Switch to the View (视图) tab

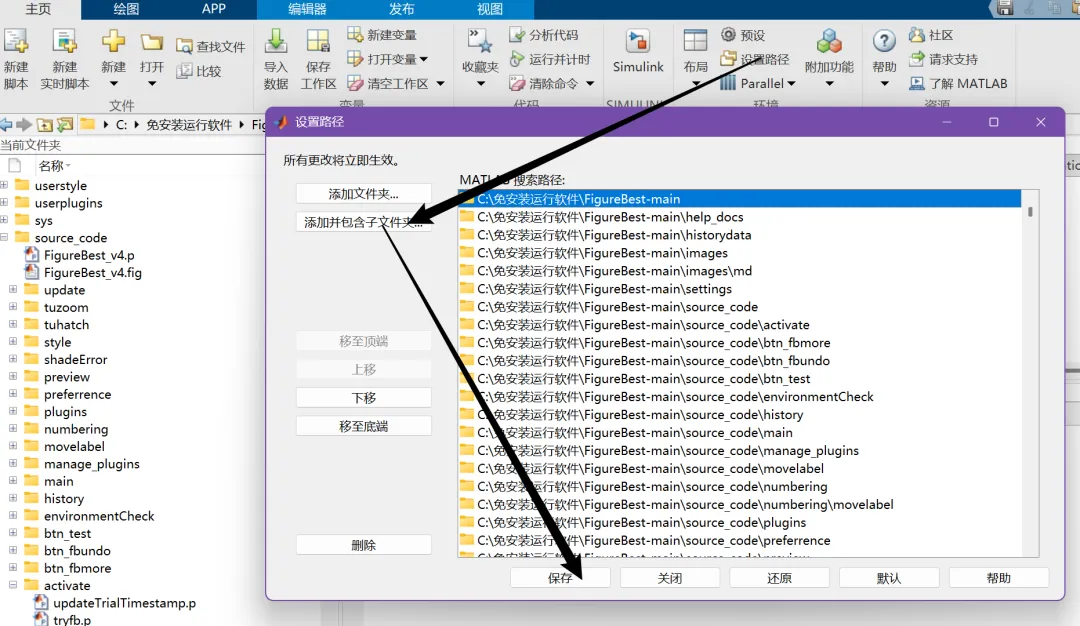click(490, 9)
